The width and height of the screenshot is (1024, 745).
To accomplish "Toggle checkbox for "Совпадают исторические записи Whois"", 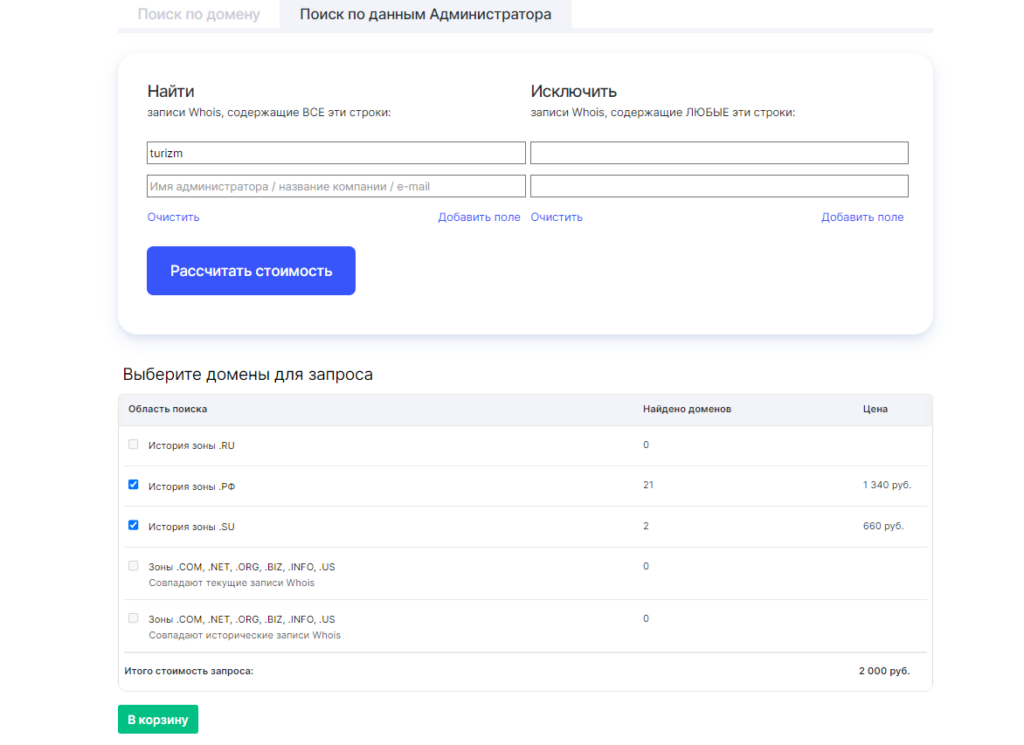I will [x=134, y=618].
